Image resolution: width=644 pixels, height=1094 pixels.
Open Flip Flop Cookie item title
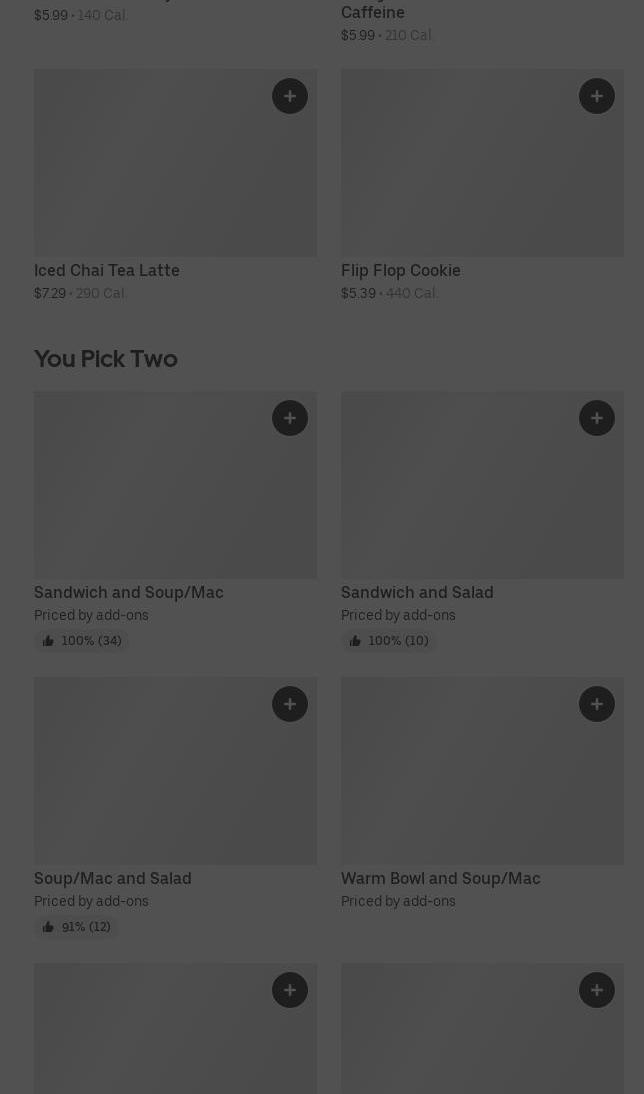click(x=401, y=271)
